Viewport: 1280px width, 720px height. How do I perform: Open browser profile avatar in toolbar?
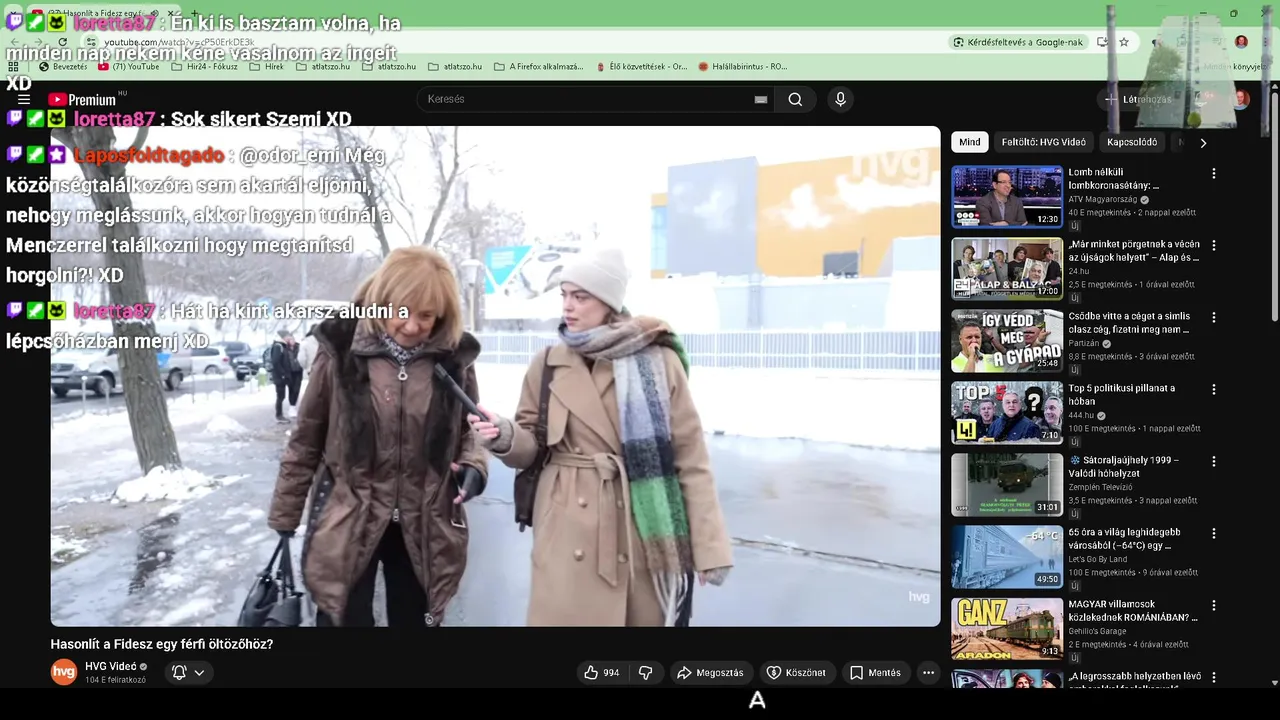[1241, 42]
